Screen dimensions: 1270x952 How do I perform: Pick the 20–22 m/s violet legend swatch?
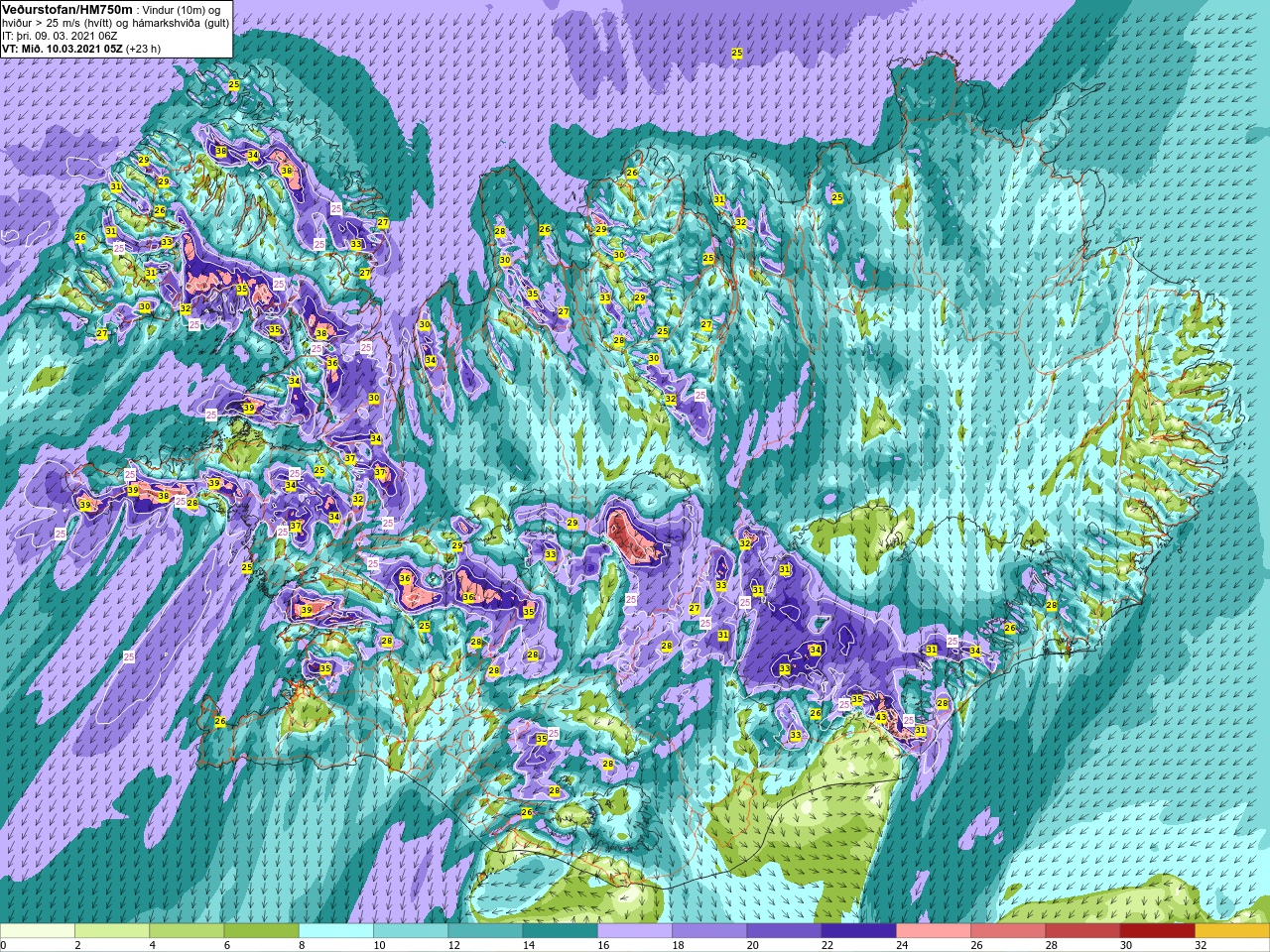point(785,931)
